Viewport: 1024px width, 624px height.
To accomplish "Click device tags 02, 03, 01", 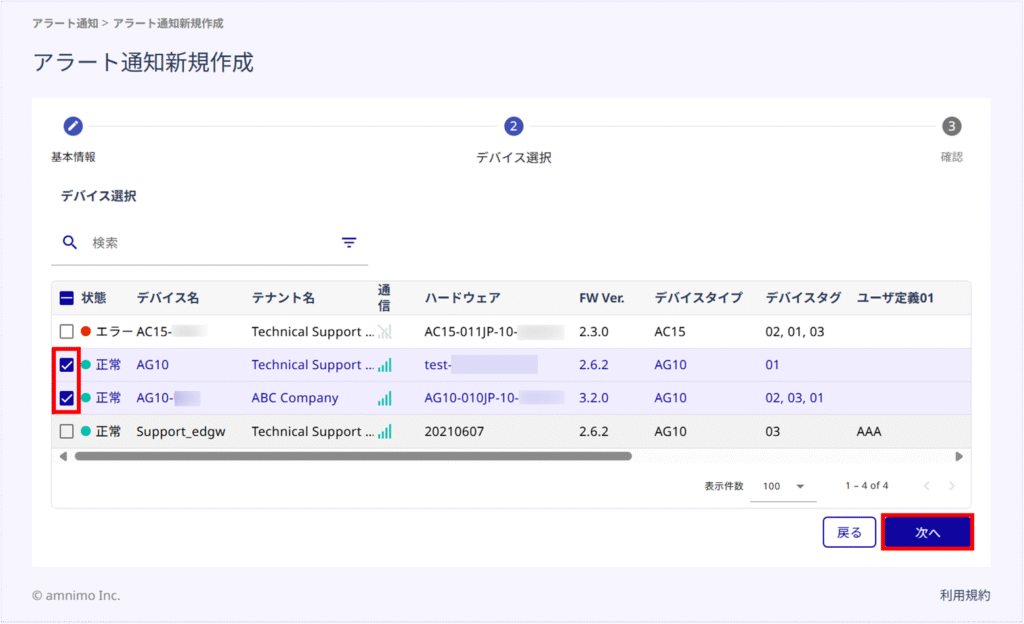I will (795, 398).
